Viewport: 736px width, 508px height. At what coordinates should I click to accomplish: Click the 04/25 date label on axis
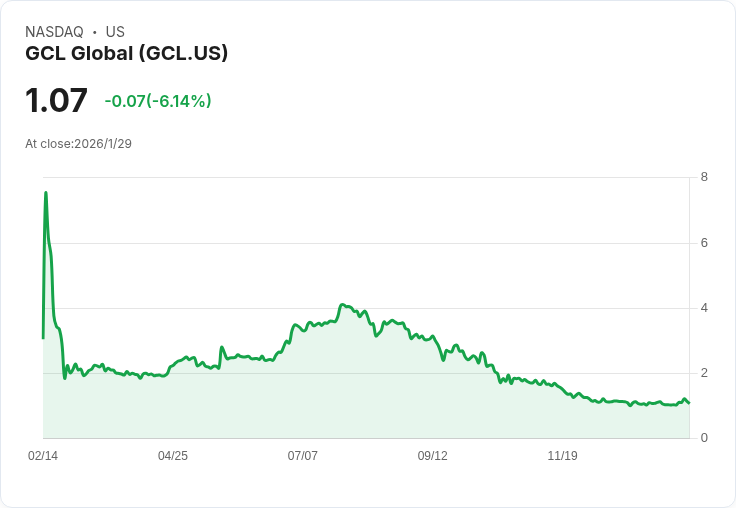coord(173,455)
